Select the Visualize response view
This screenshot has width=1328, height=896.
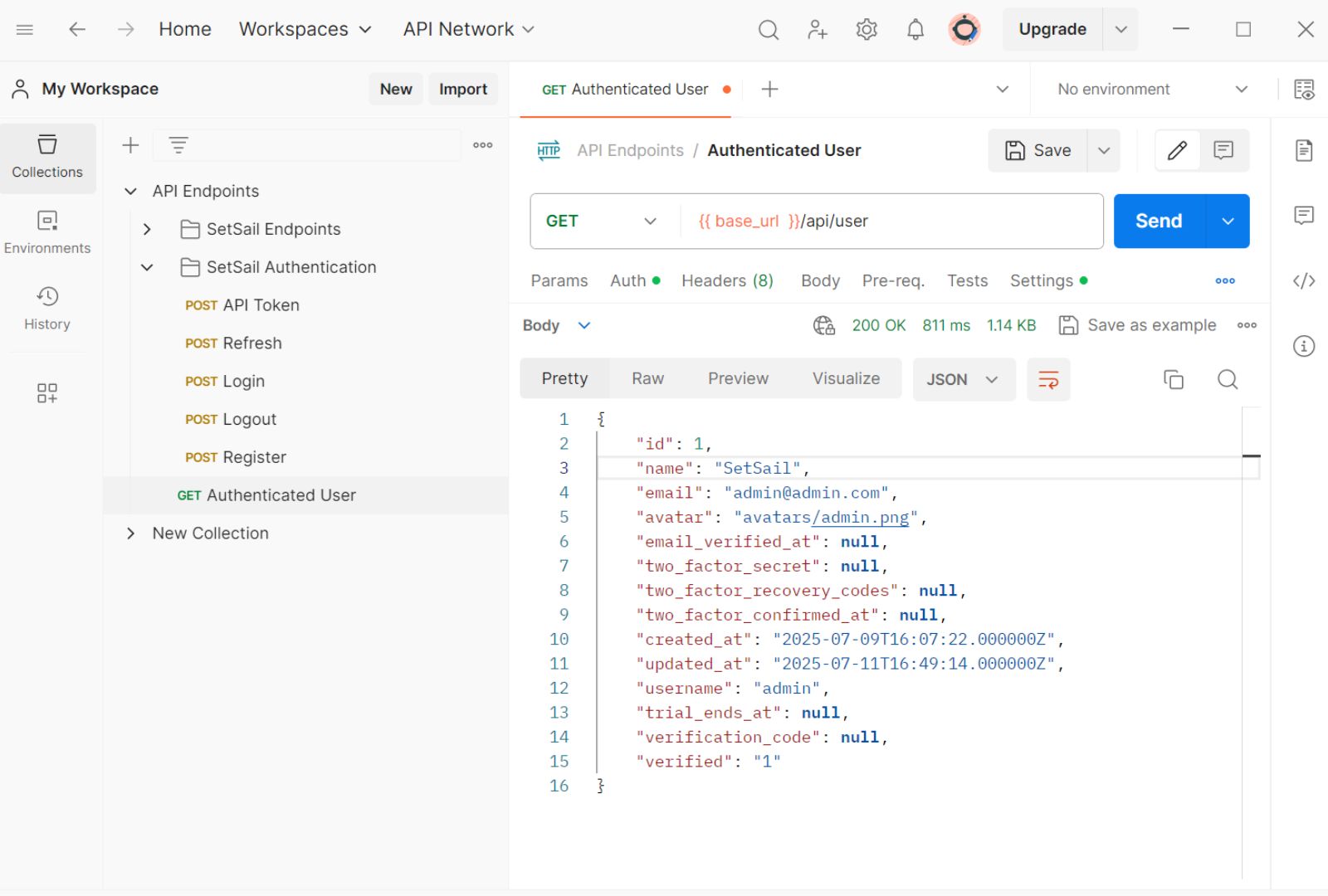pyautogui.click(x=846, y=379)
